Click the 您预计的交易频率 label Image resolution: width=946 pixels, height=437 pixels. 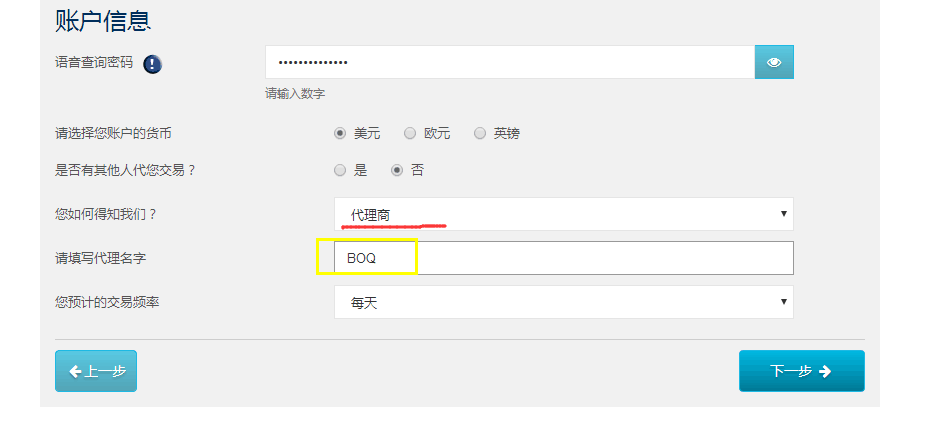(x=107, y=301)
